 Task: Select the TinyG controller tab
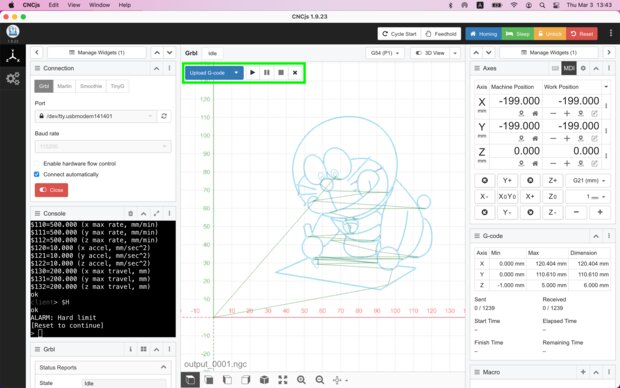117,86
